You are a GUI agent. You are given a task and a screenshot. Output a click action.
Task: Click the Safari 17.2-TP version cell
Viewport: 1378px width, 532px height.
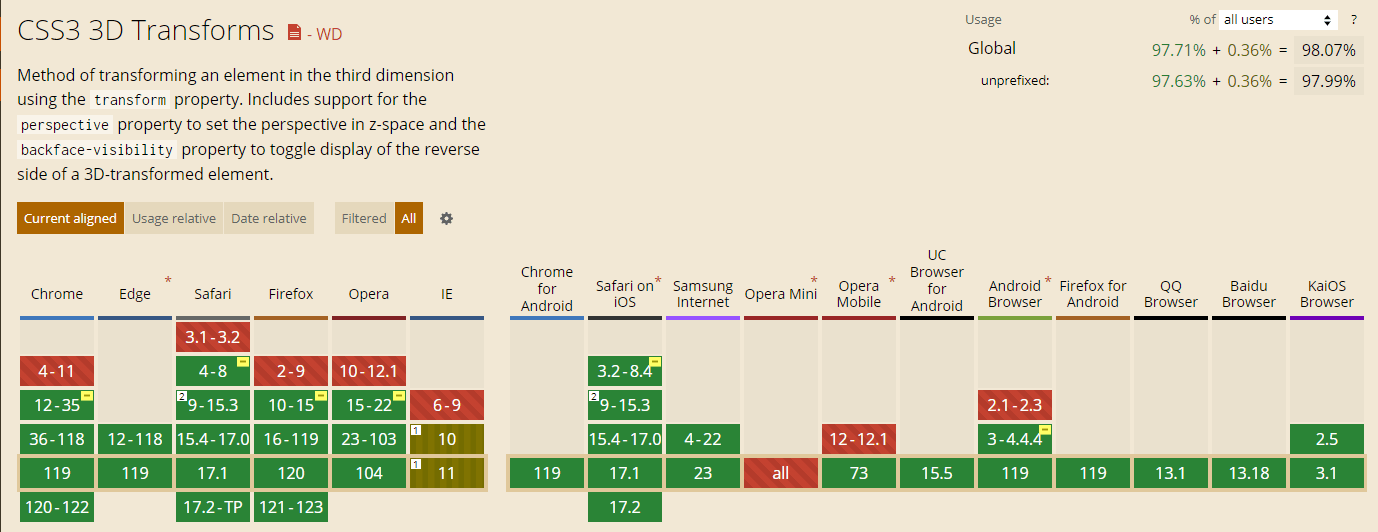[213, 507]
